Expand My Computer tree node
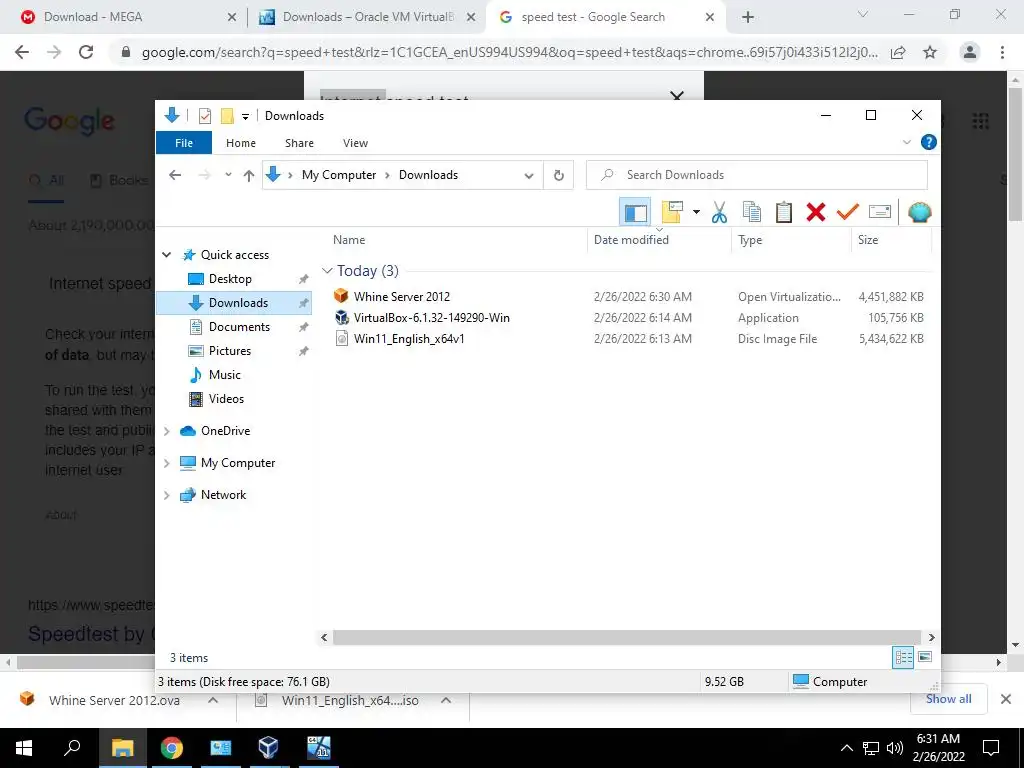 coord(167,463)
